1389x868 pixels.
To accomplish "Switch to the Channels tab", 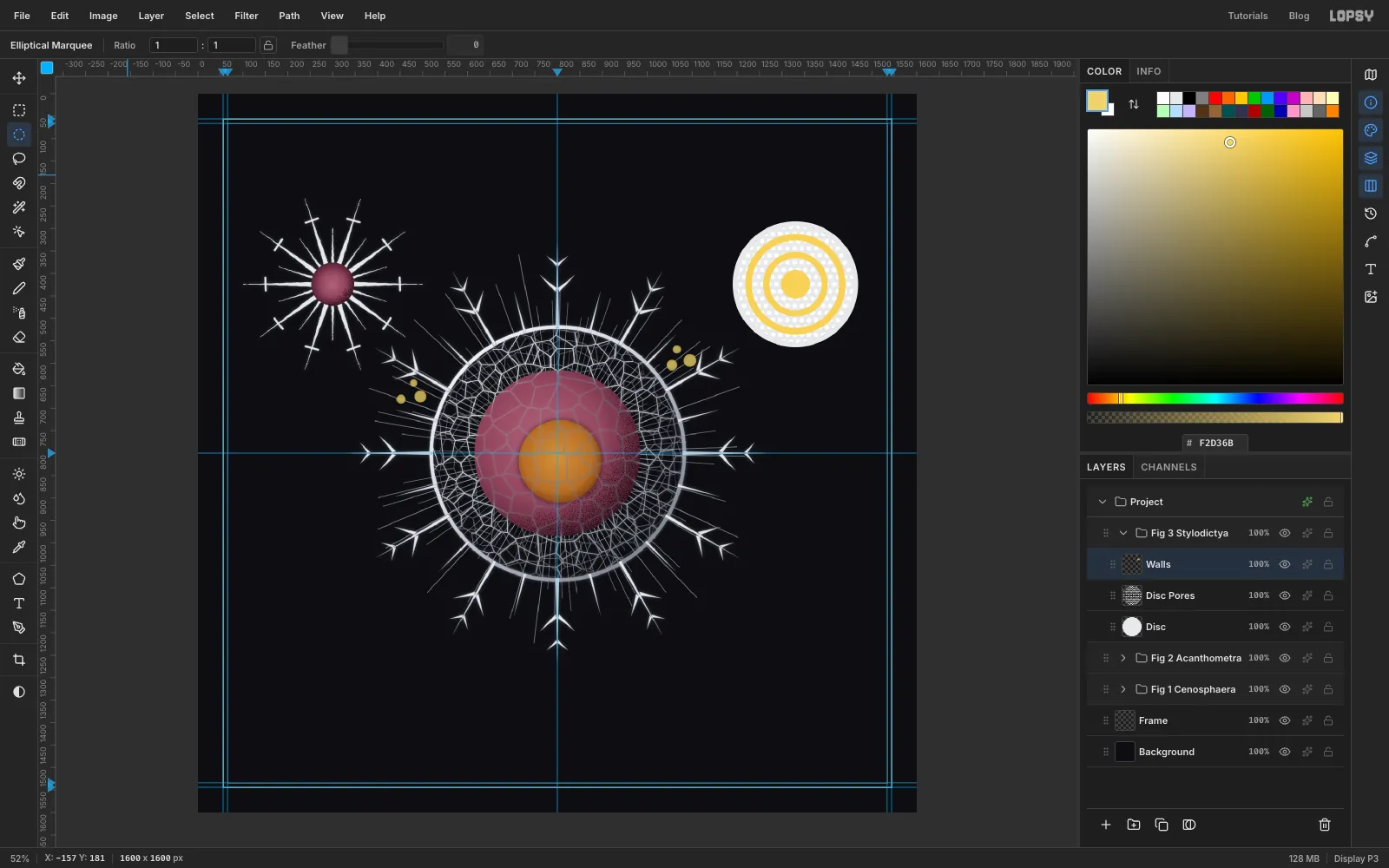I will click(1168, 467).
